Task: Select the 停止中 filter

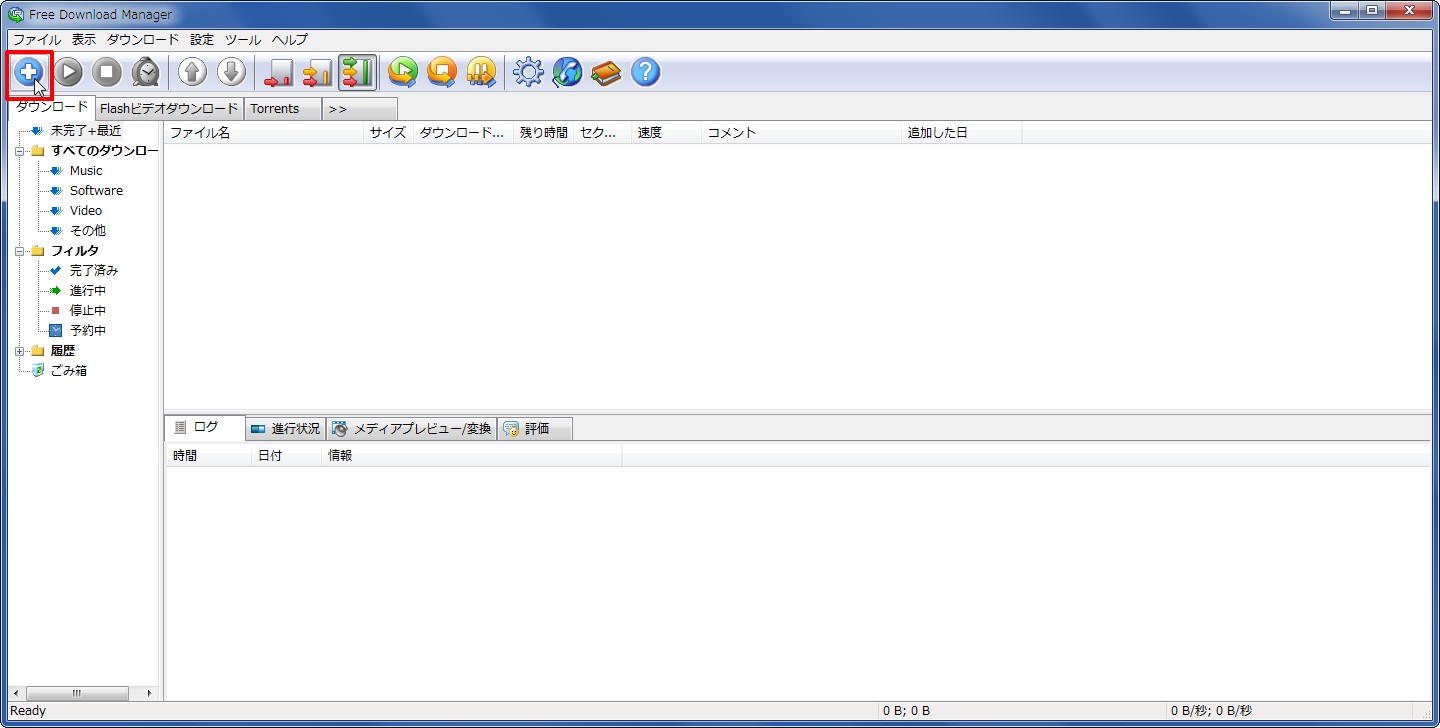Action: pos(88,310)
